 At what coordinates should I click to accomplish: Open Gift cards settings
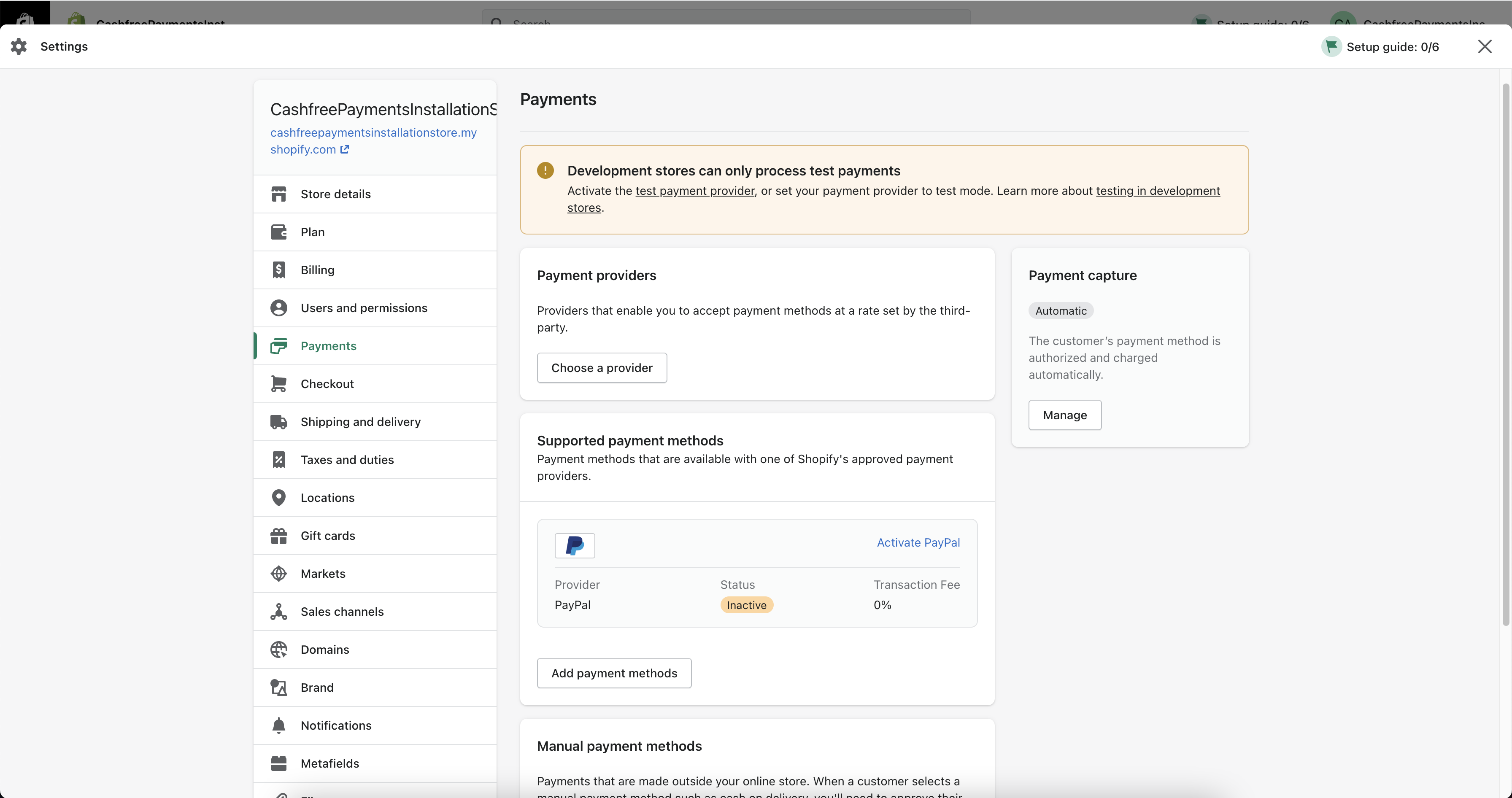375,536
